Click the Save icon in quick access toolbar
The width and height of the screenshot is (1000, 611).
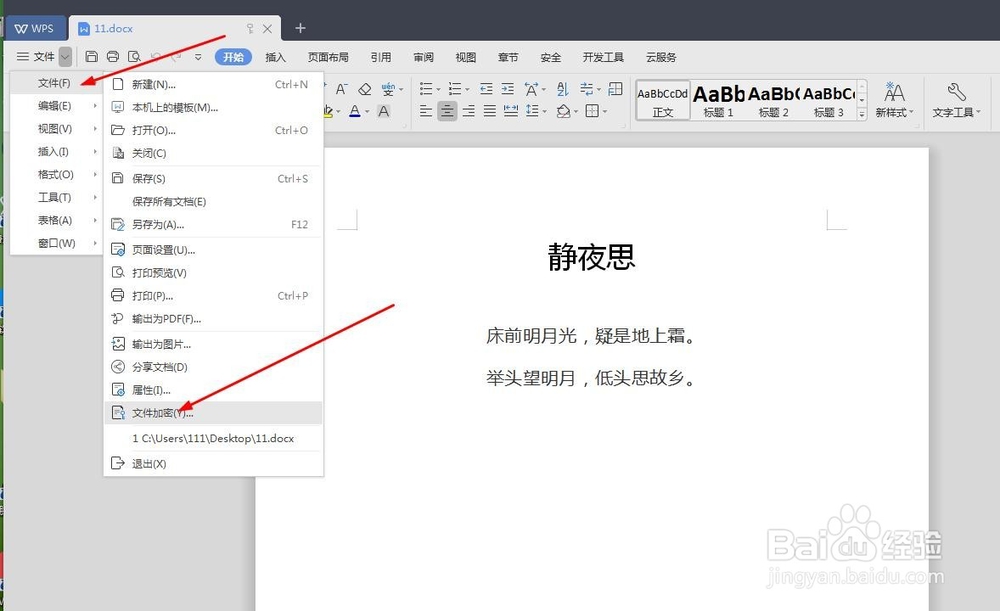click(93, 57)
